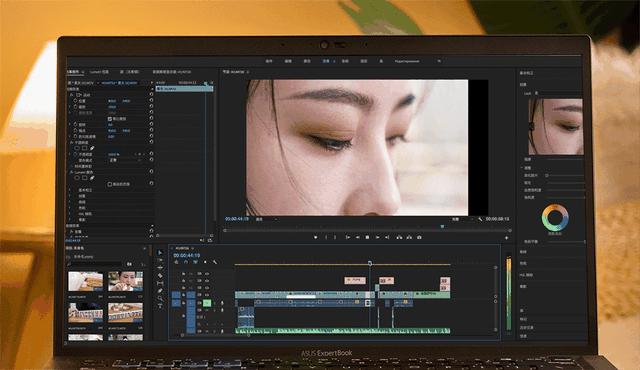This screenshot has height=370, width=640.
Task: Open program monitor wrench settings
Action: click(x=480, y=219)
